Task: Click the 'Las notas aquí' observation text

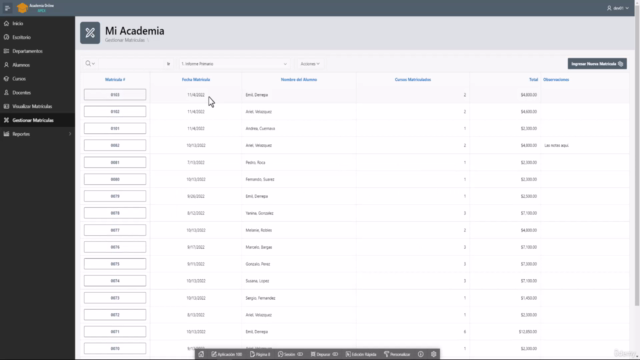Action: (x=556, y=145)
